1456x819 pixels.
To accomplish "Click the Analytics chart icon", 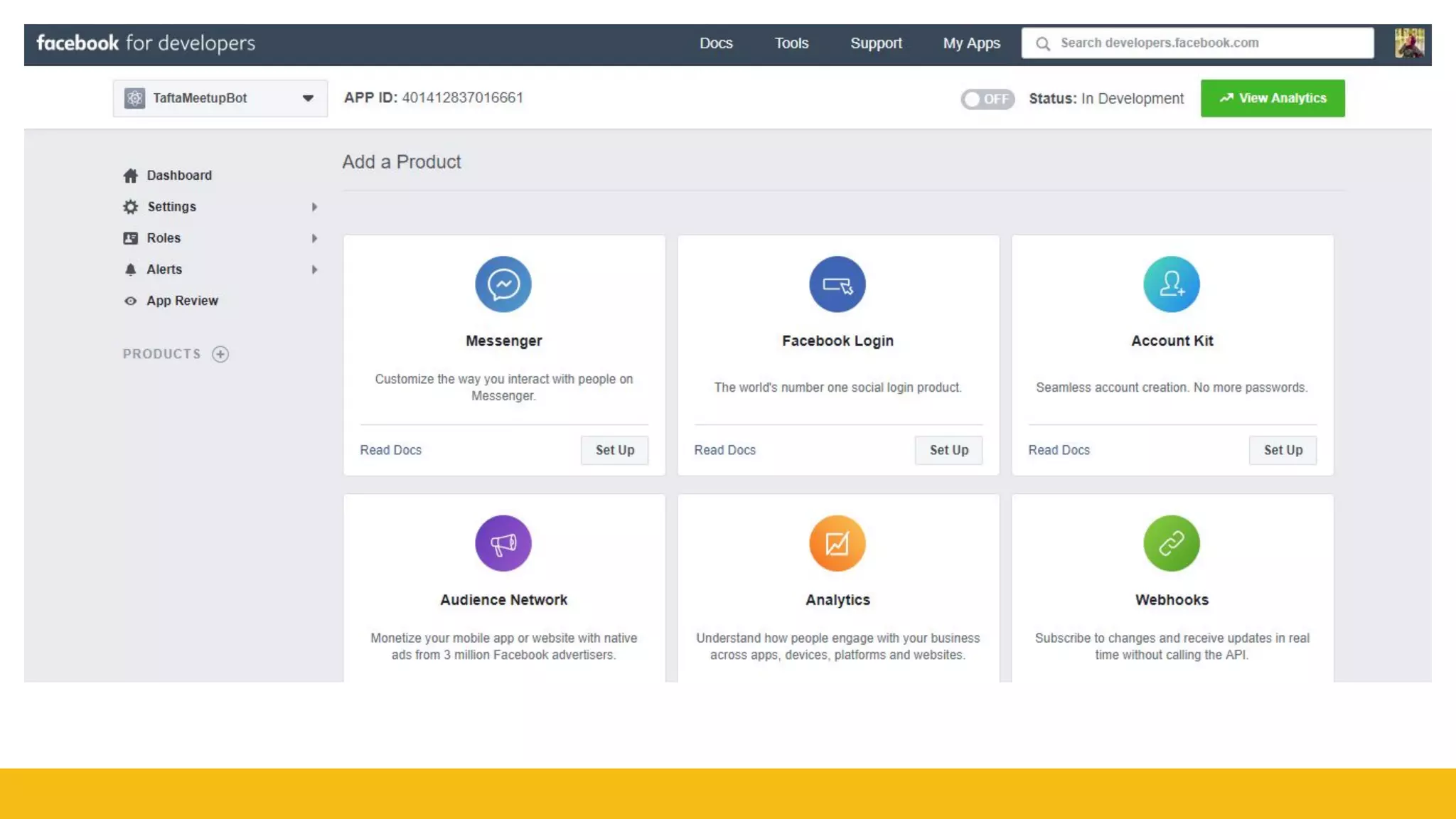I will 837,543.
